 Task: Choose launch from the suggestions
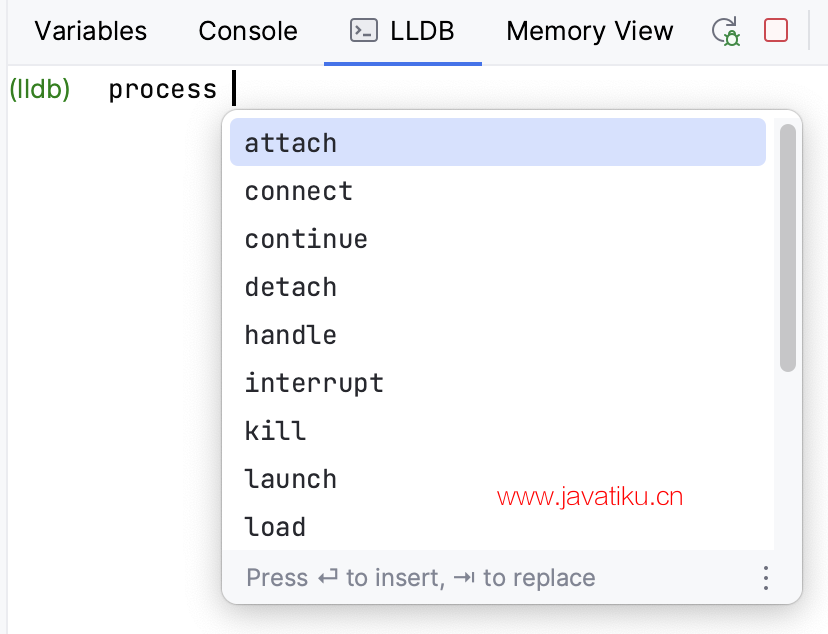pos(498,479)
